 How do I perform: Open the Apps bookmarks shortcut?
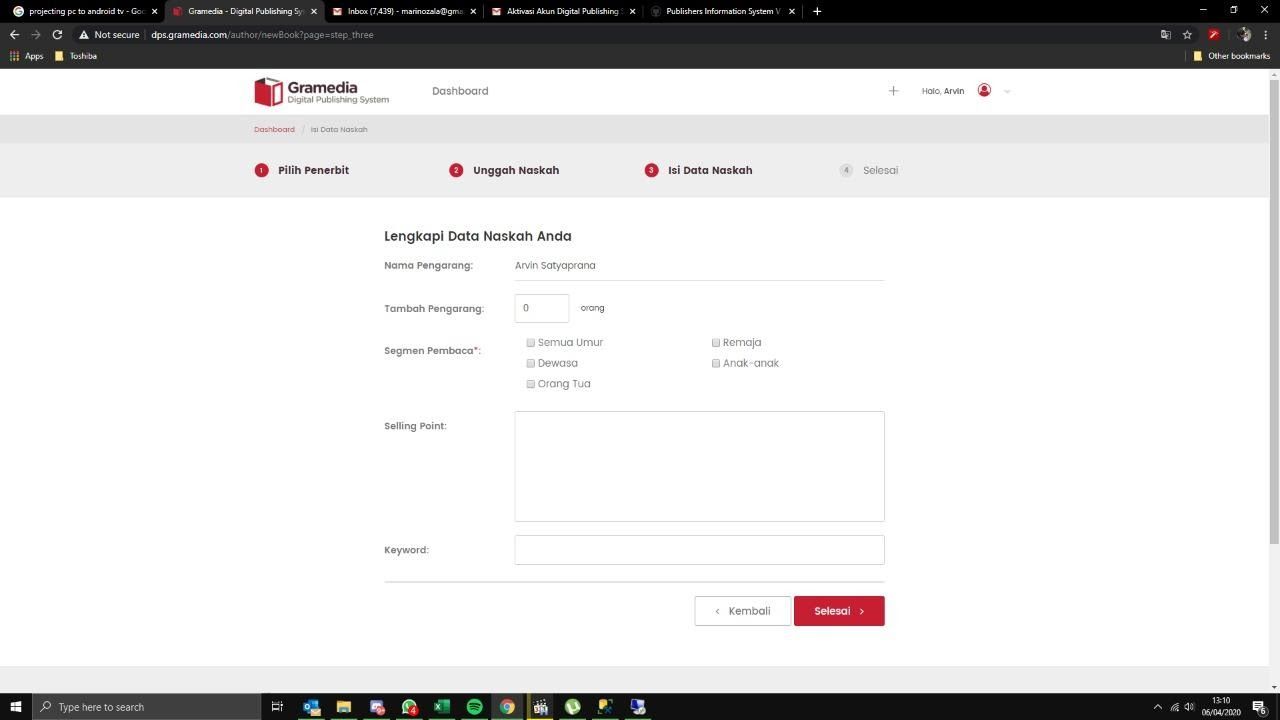(27, 56)
